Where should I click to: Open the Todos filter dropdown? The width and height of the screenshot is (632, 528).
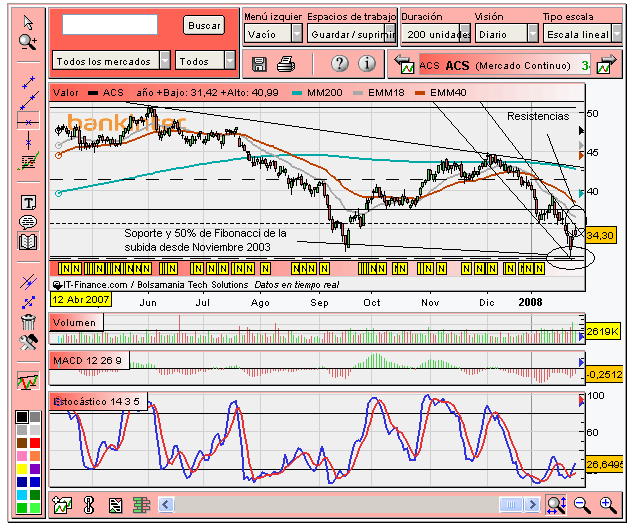205,61
